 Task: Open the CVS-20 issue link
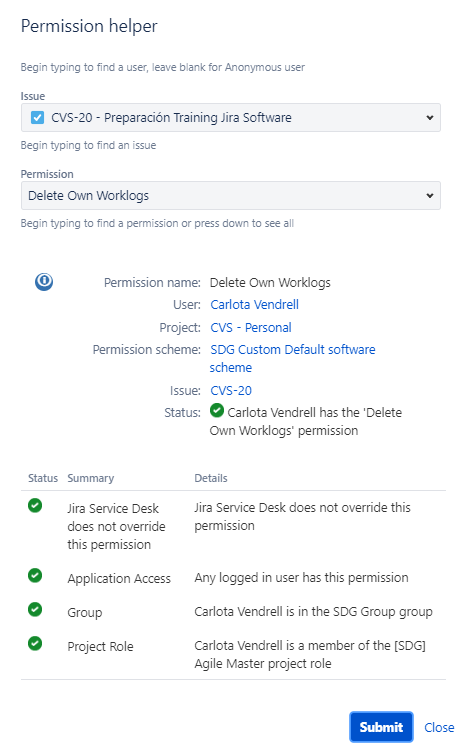point(231,390)
